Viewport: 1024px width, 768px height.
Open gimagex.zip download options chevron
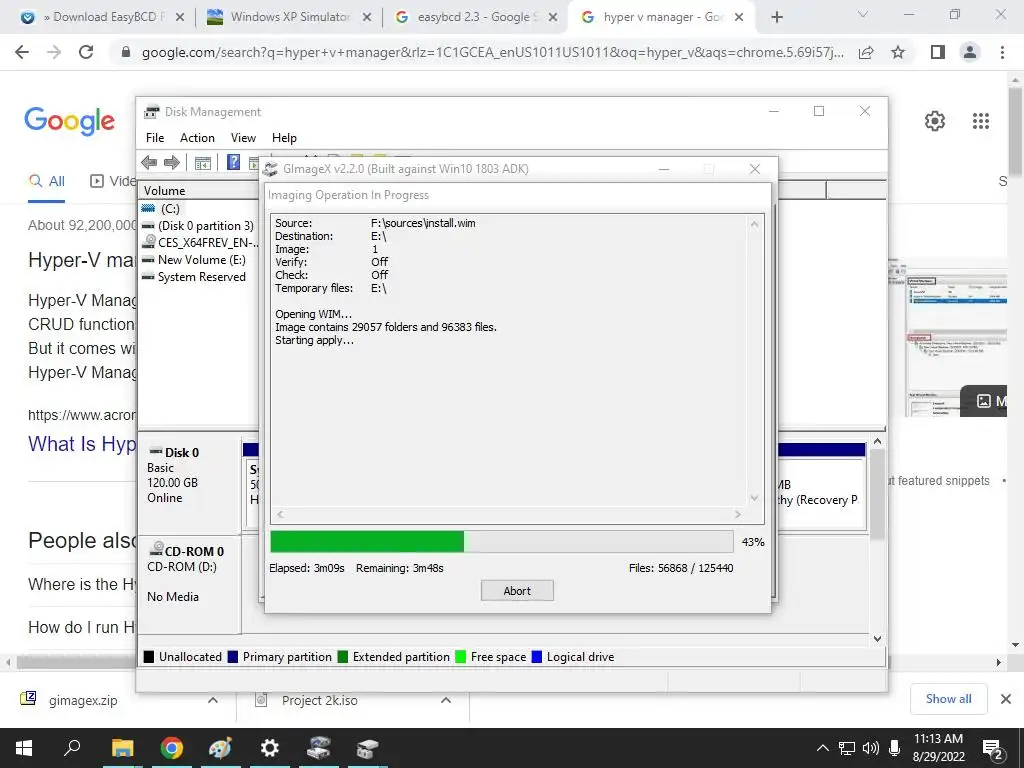click(x=212, y=700)
